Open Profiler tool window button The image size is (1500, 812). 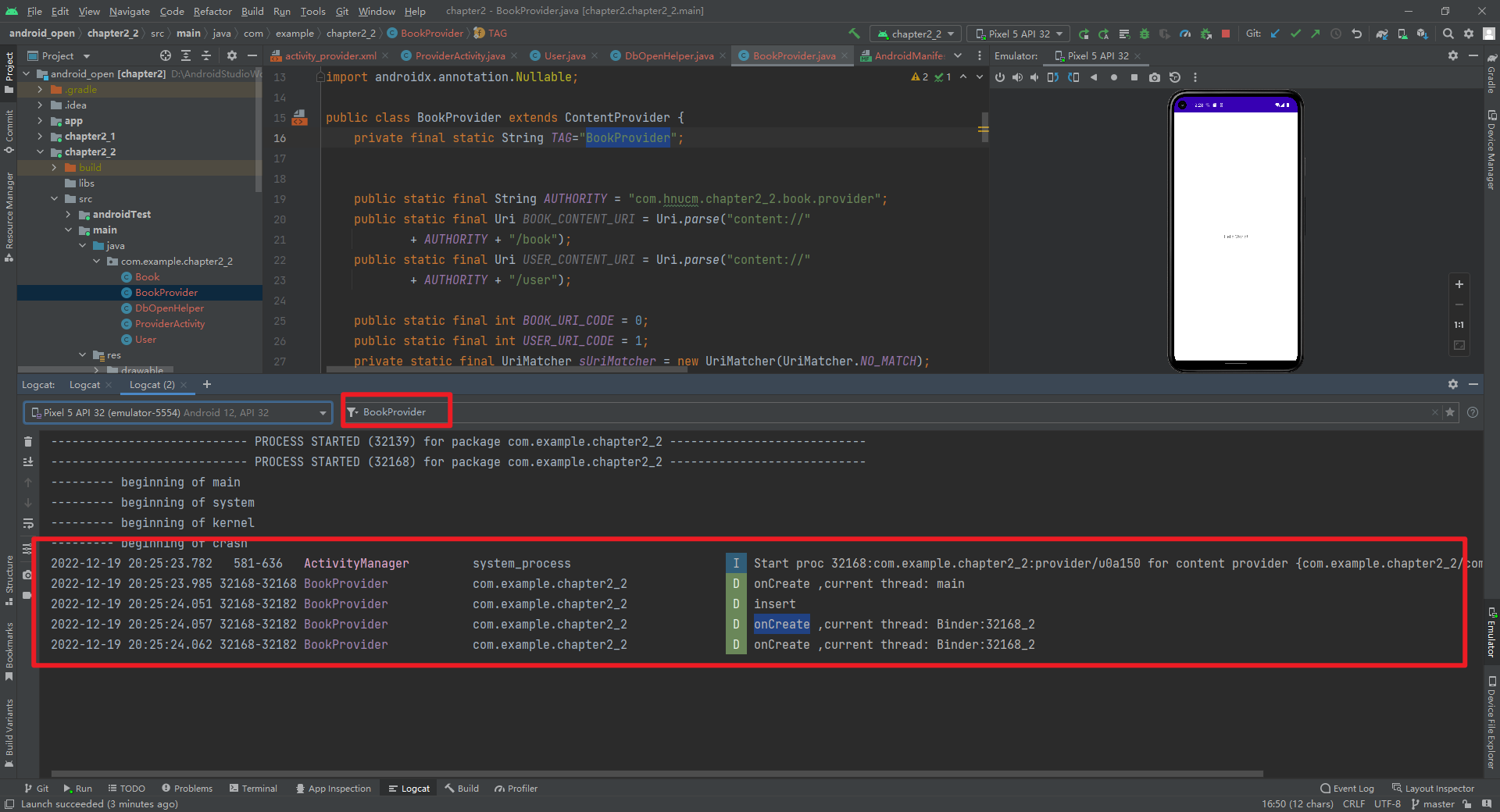click(516, 789)
